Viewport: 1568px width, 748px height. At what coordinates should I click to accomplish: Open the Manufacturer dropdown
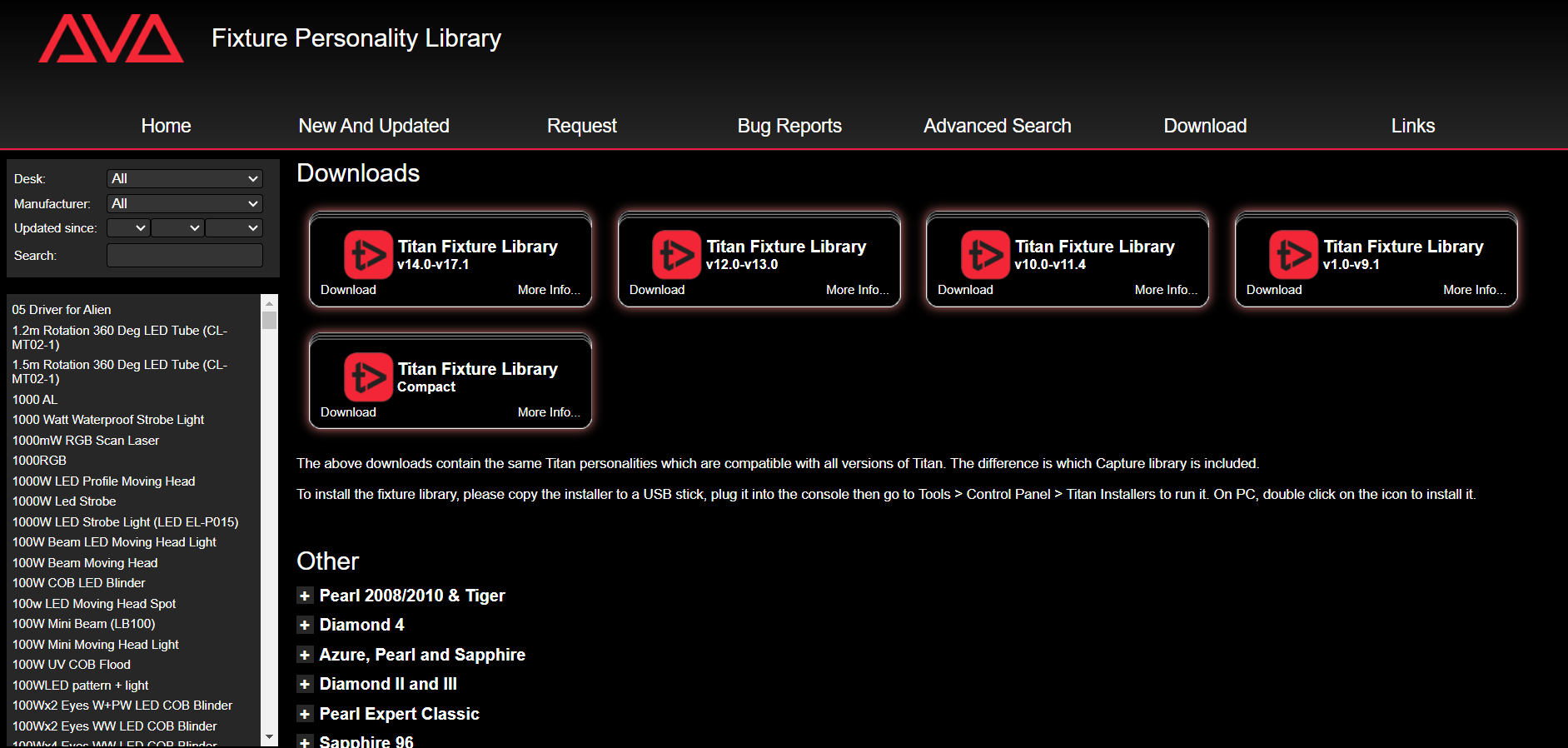184,204
